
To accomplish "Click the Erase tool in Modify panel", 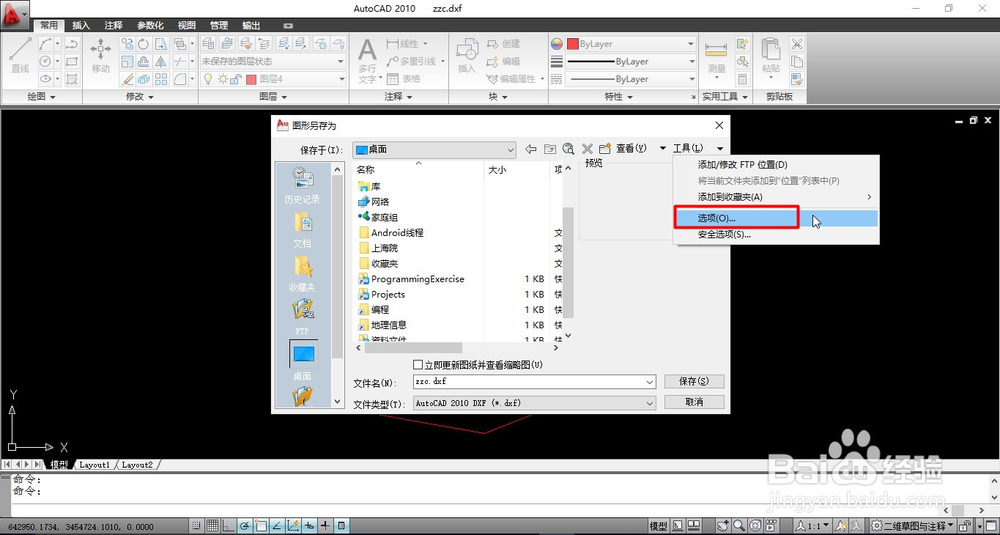I will 127,79.
